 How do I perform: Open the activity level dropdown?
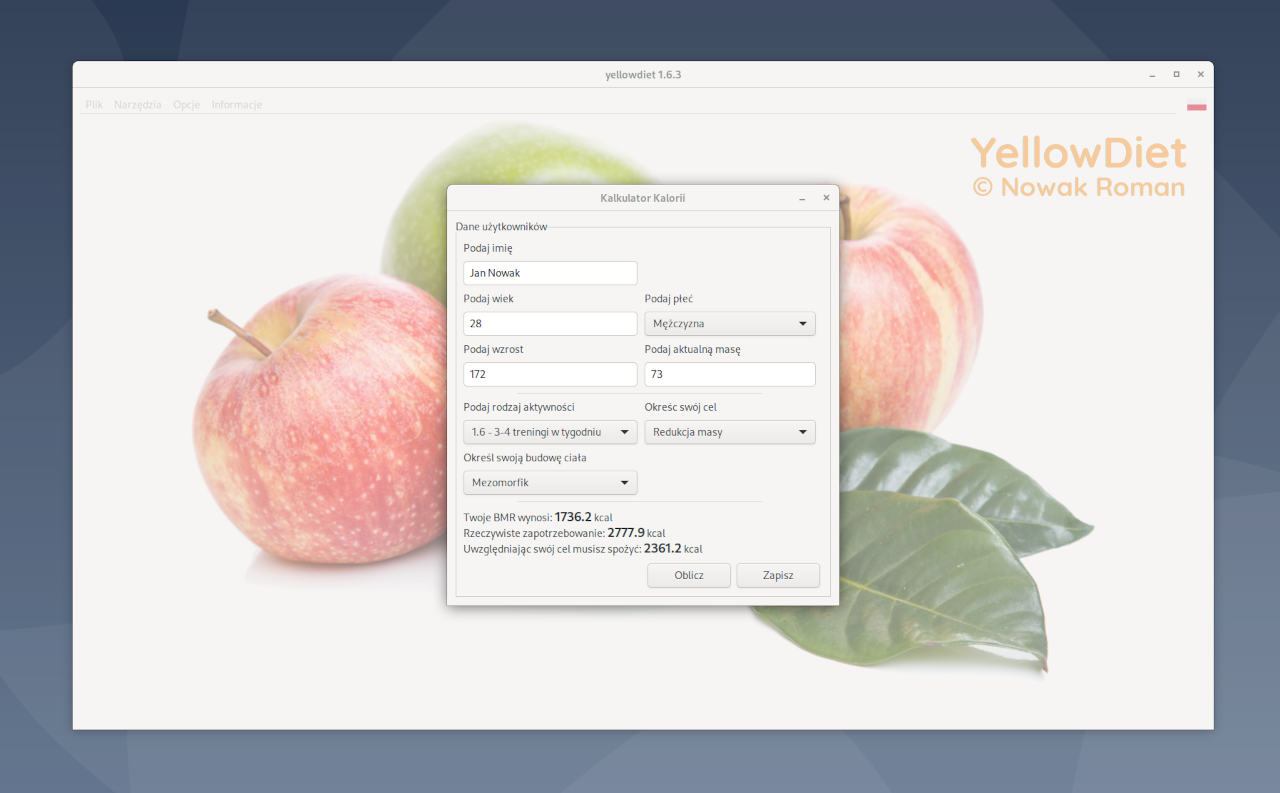click(549, 432)
